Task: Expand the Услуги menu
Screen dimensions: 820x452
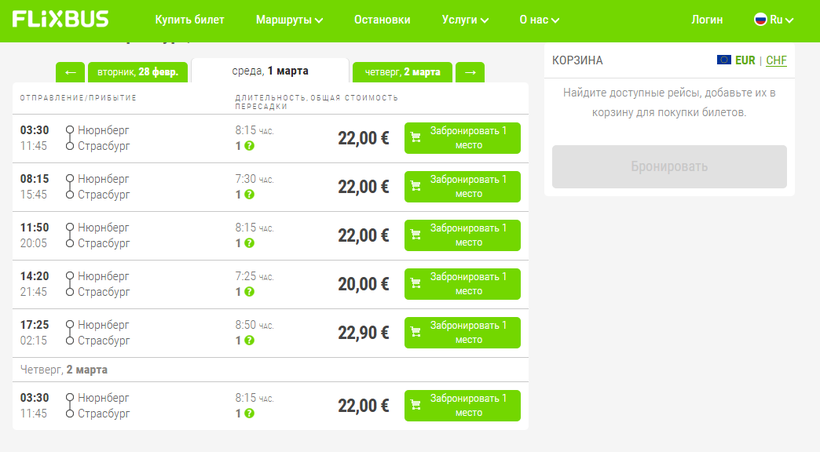Action: (x=465, y=20)
